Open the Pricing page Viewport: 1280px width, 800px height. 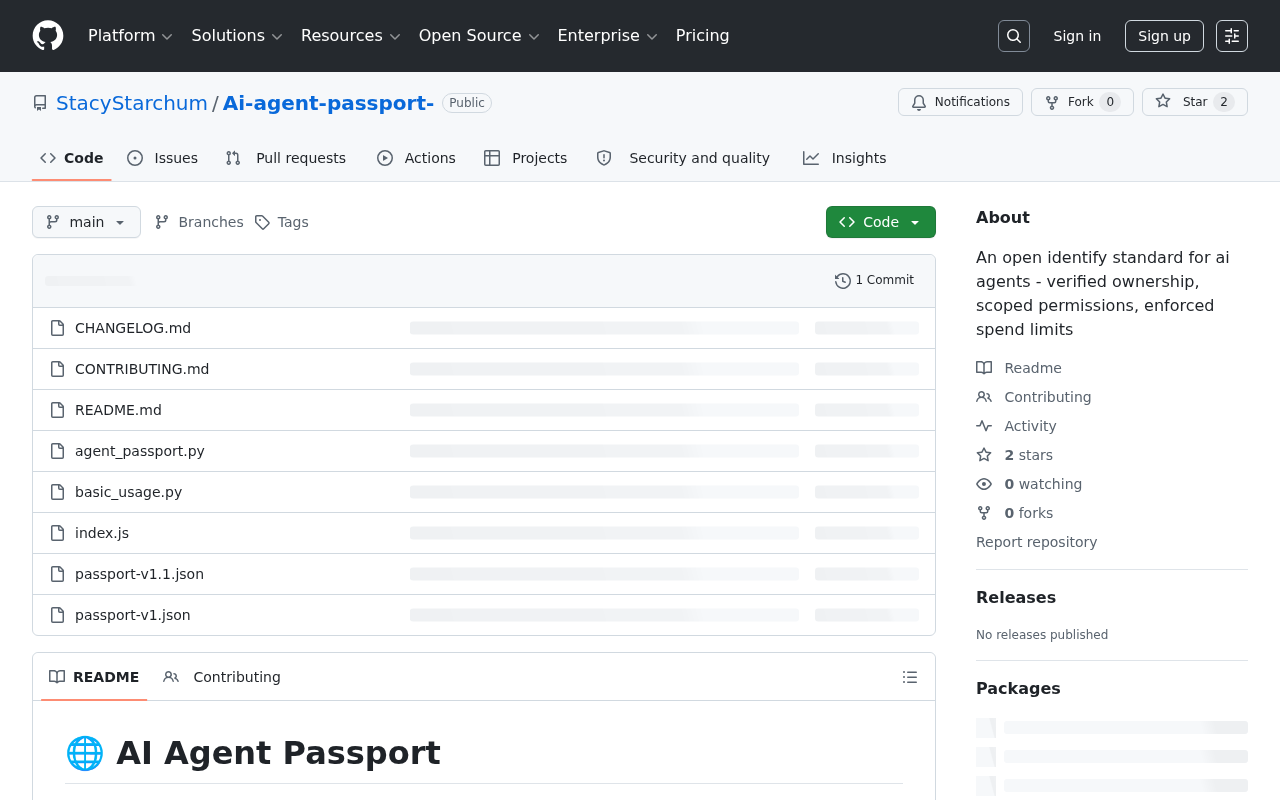(702, 36)
